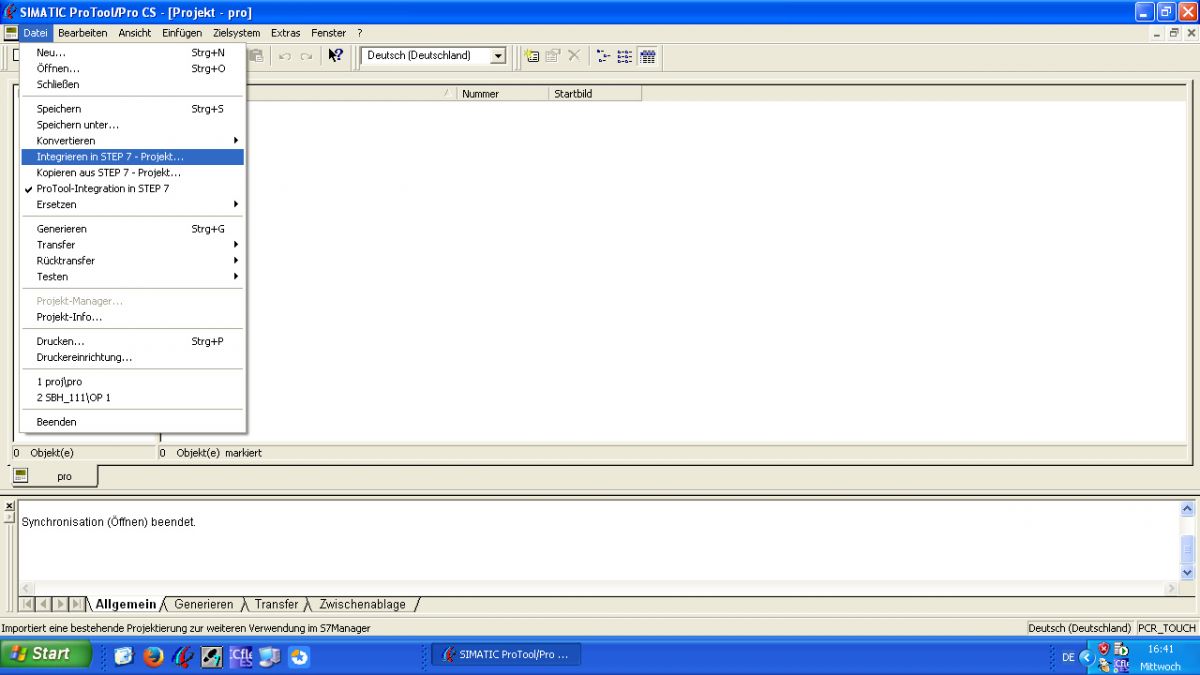1200x675 pixels.
Task: Toggle ProTool-Integration in STEP 7 checkmark
Action: point(132,188)
